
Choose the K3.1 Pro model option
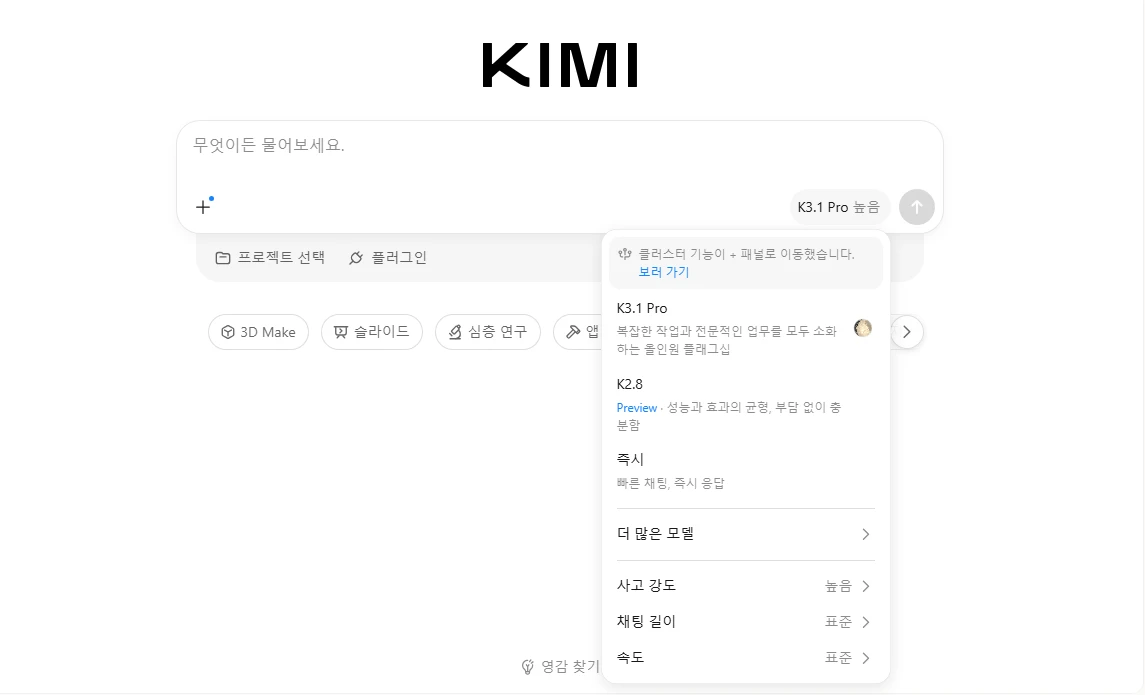pos(746,328)
